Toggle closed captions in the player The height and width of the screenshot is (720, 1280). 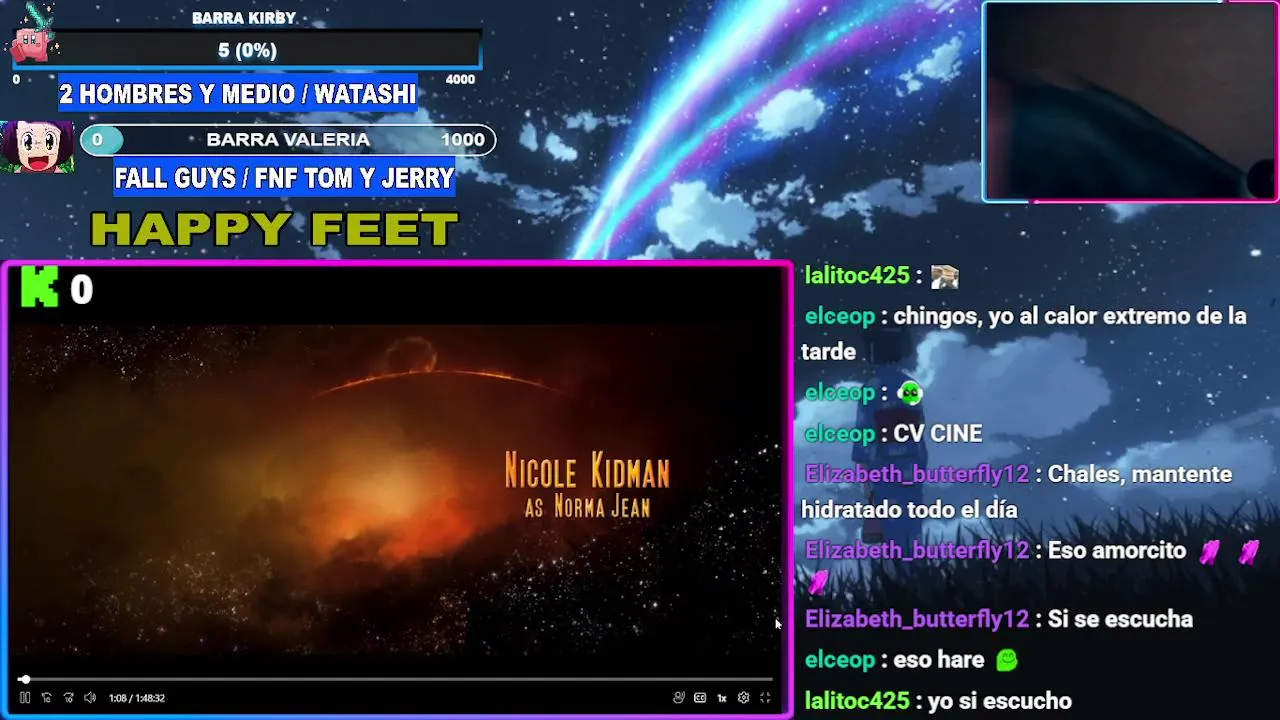click(700, 698)
